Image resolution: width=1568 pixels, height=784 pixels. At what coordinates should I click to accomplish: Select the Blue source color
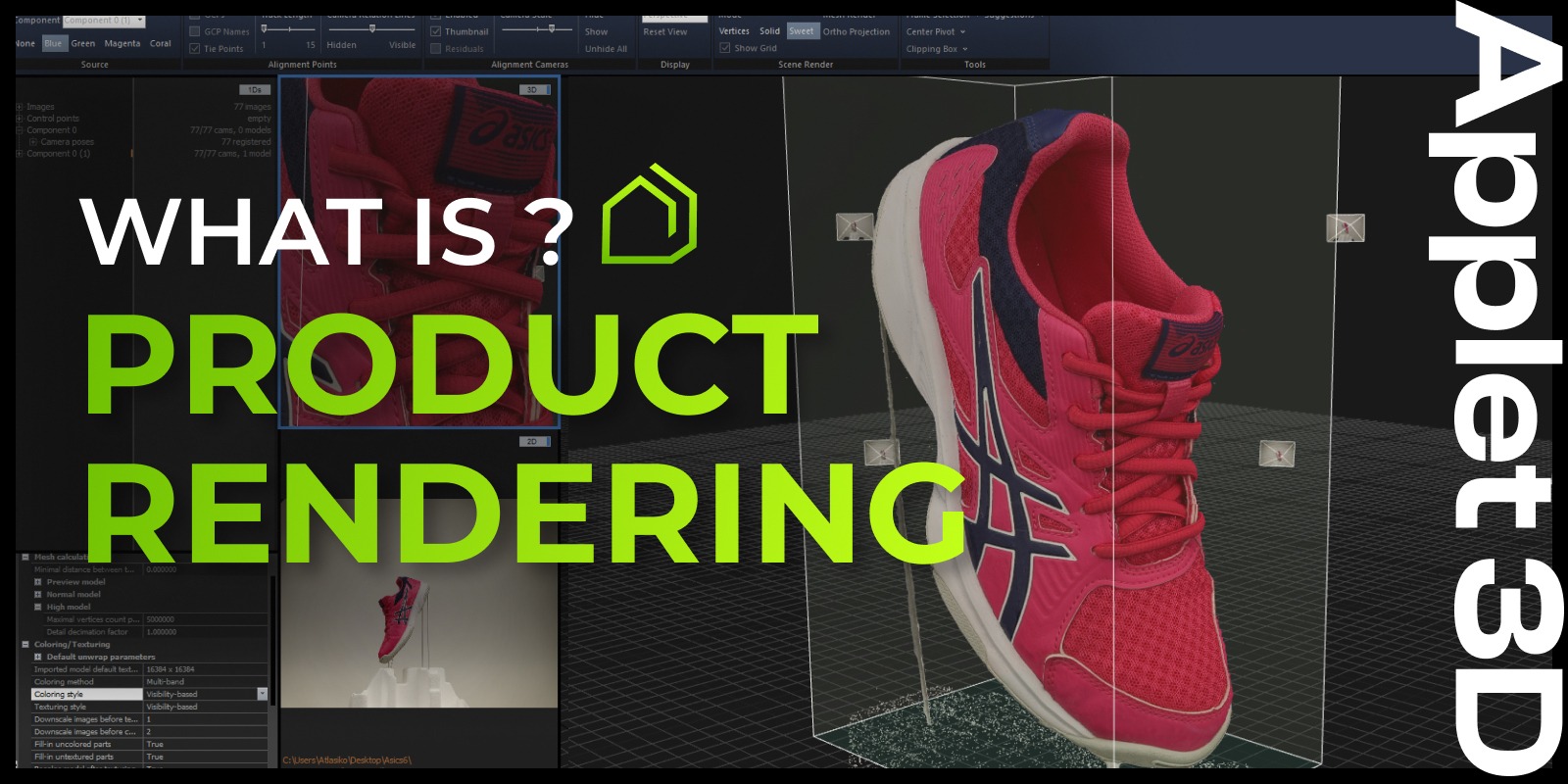(53, 43)
